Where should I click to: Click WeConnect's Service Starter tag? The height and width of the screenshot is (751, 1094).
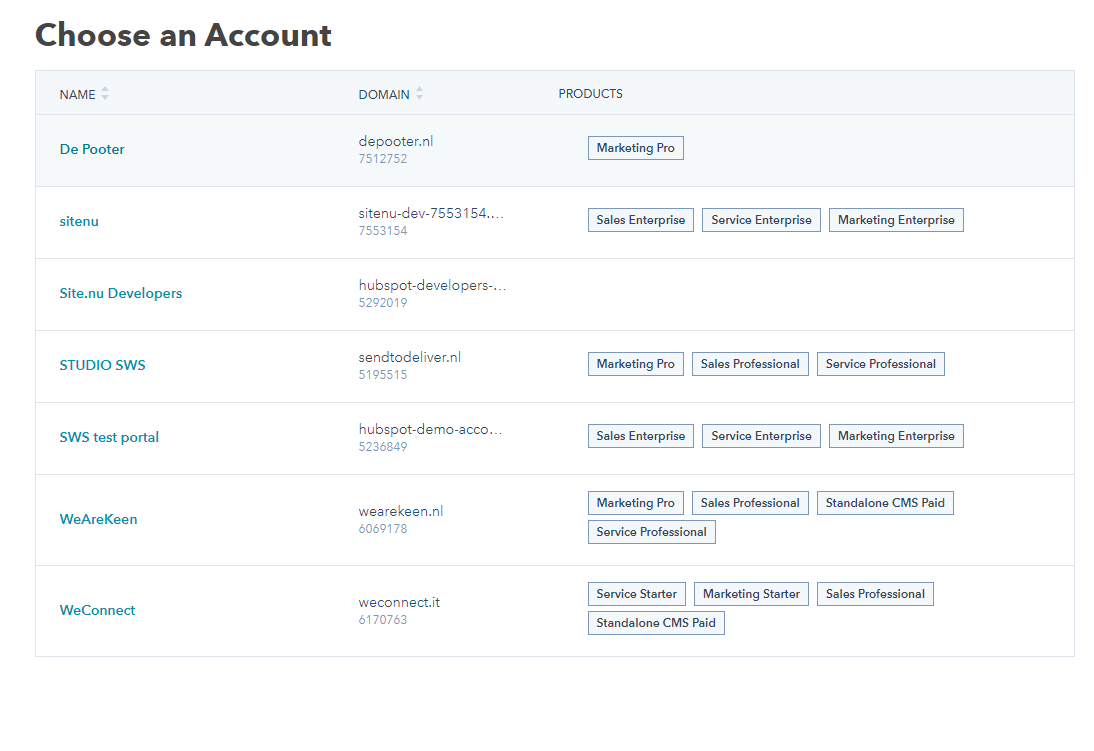click(636, 594)
